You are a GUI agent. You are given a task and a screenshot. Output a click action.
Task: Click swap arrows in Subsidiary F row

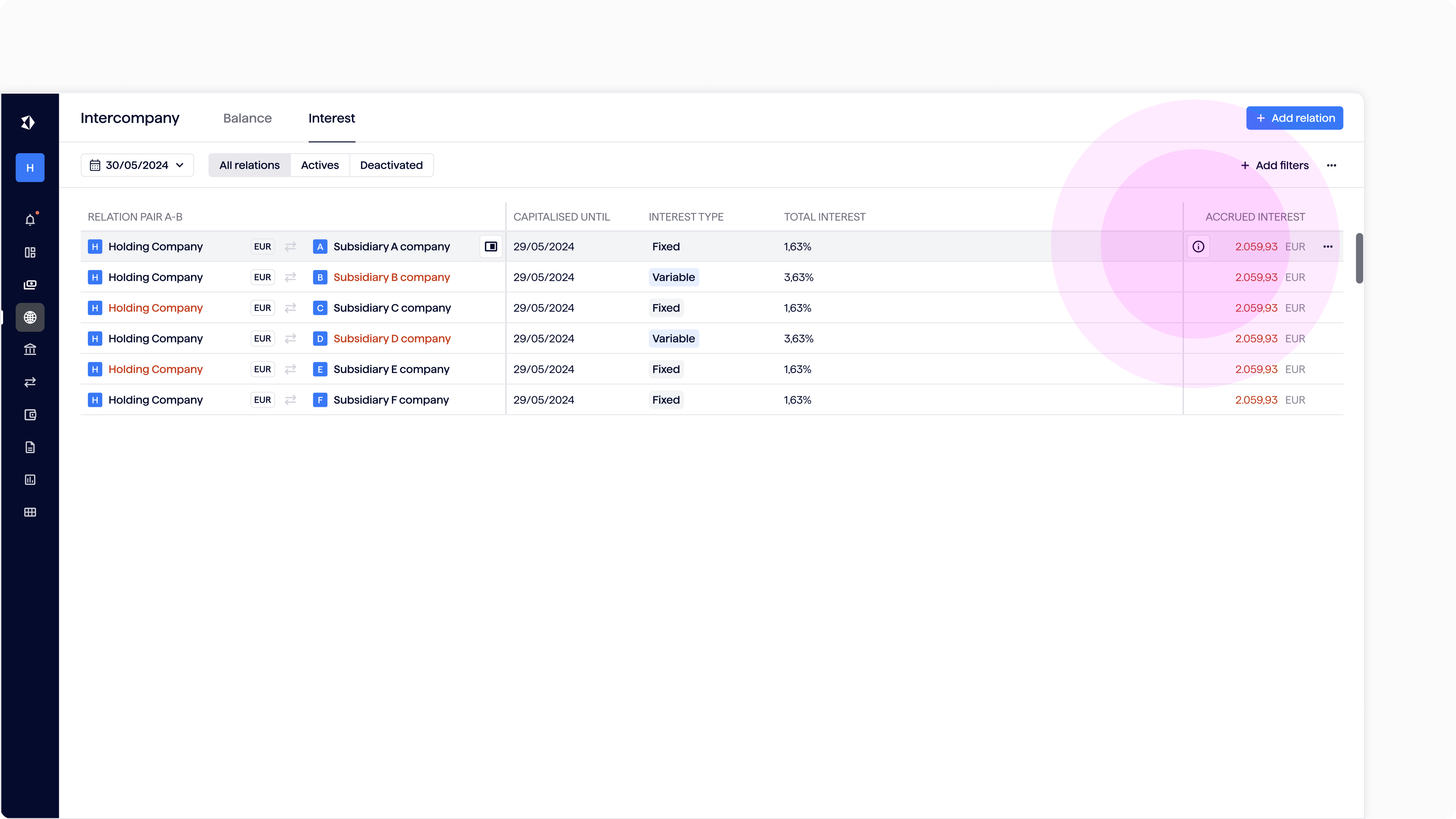pos(290,400)
